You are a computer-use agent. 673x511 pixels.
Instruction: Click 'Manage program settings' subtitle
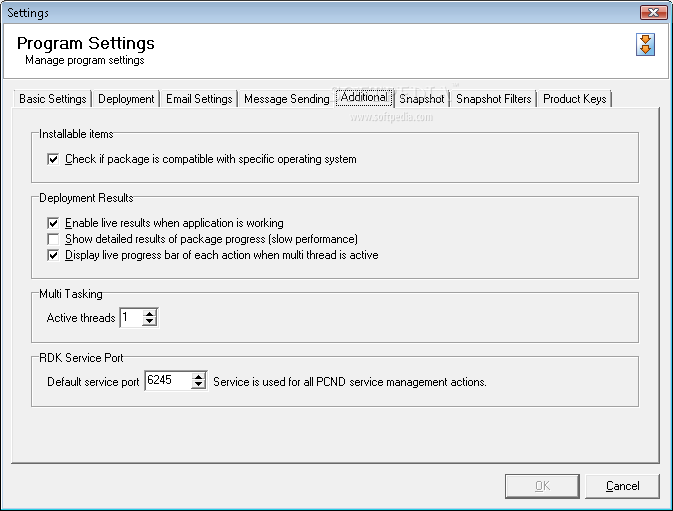(85, 60)
